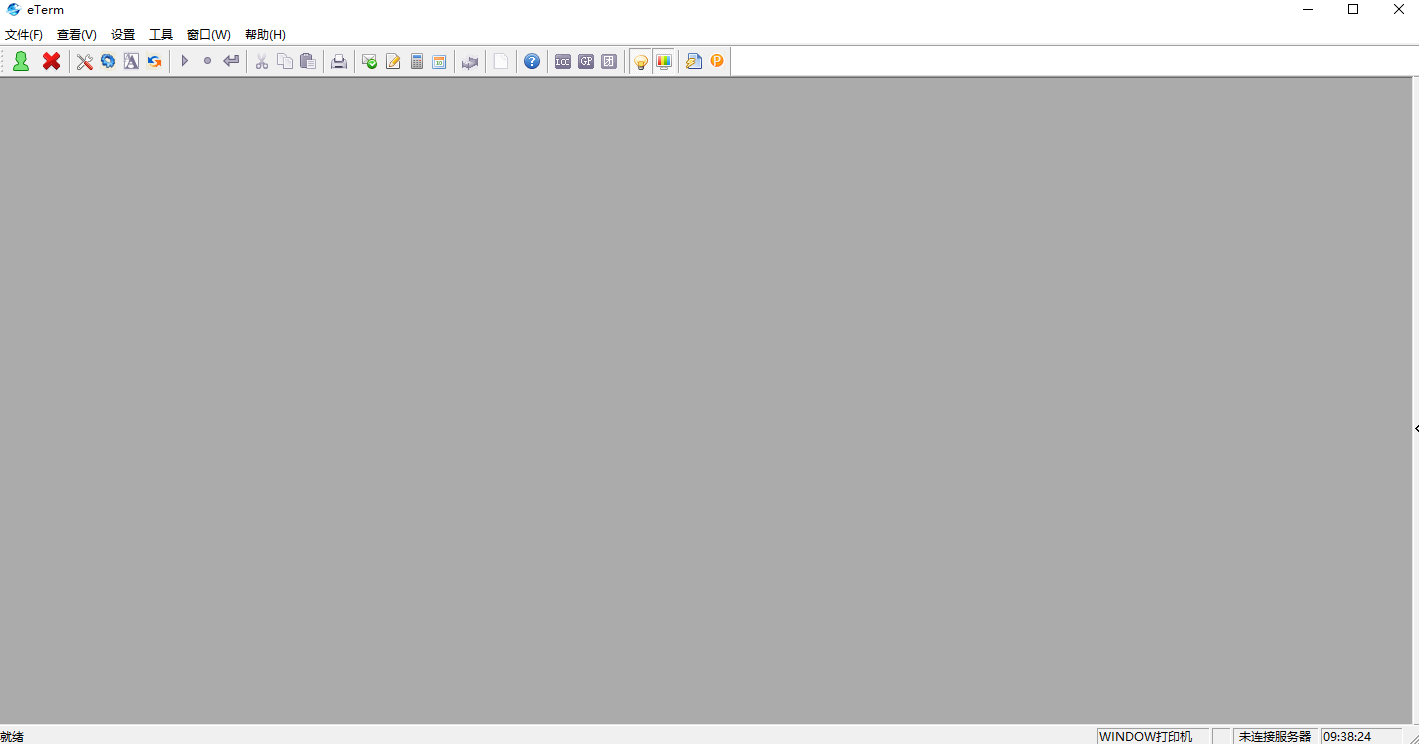Open the calendar icon
Viewport: 1419px width, 744px height.
pyautogui.click(x=439, y=62)
